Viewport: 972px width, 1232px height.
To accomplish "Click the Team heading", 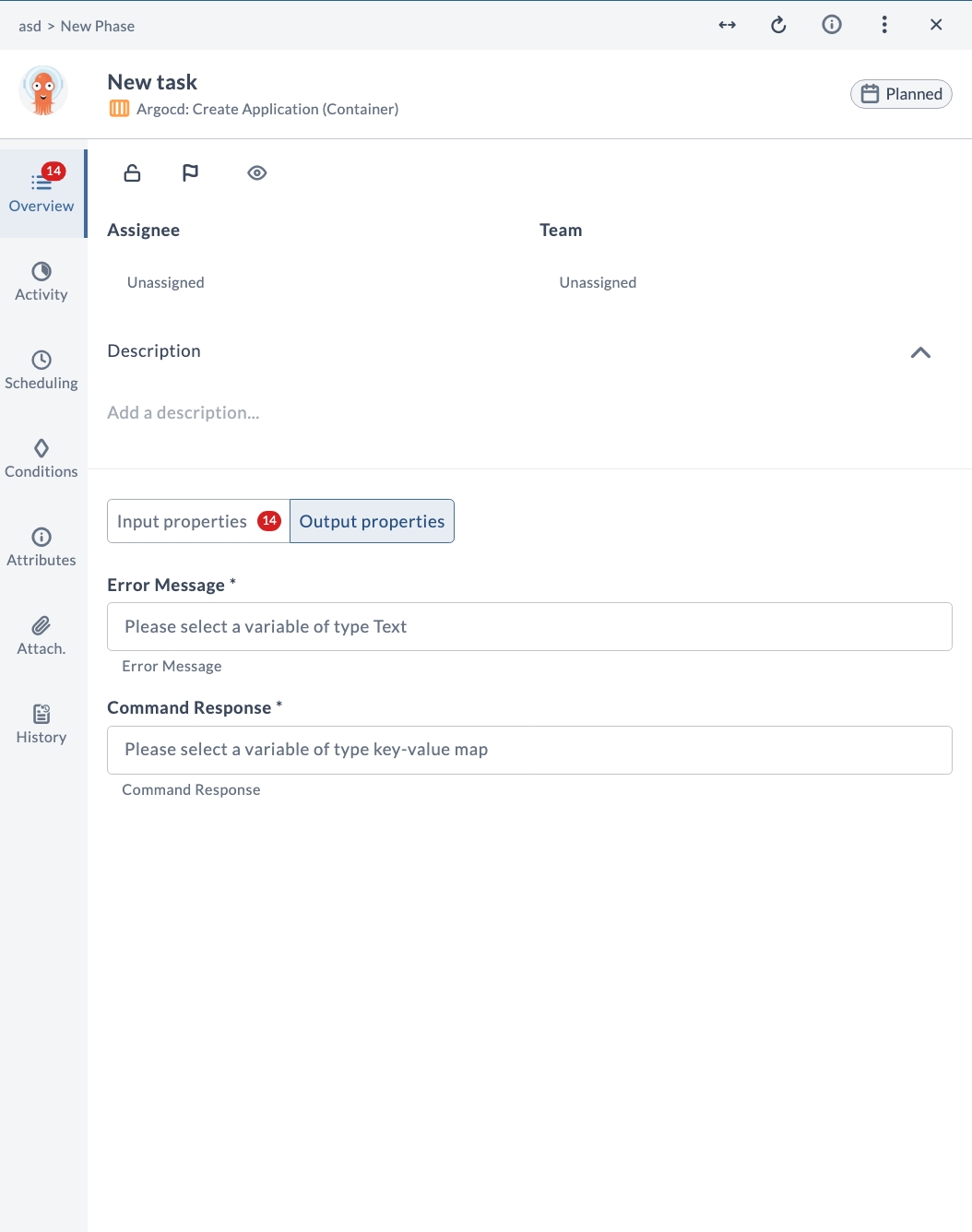I will click(561, 230).
